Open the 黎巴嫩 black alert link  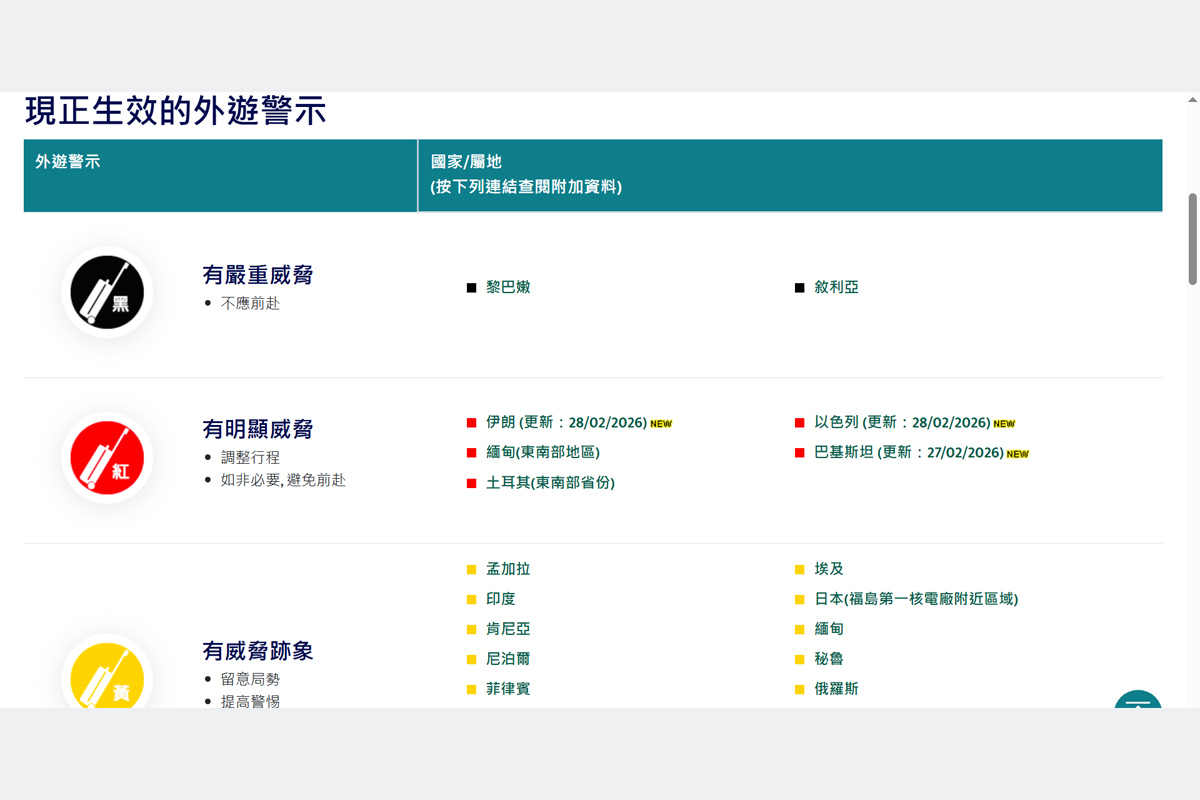pos(508,287)
